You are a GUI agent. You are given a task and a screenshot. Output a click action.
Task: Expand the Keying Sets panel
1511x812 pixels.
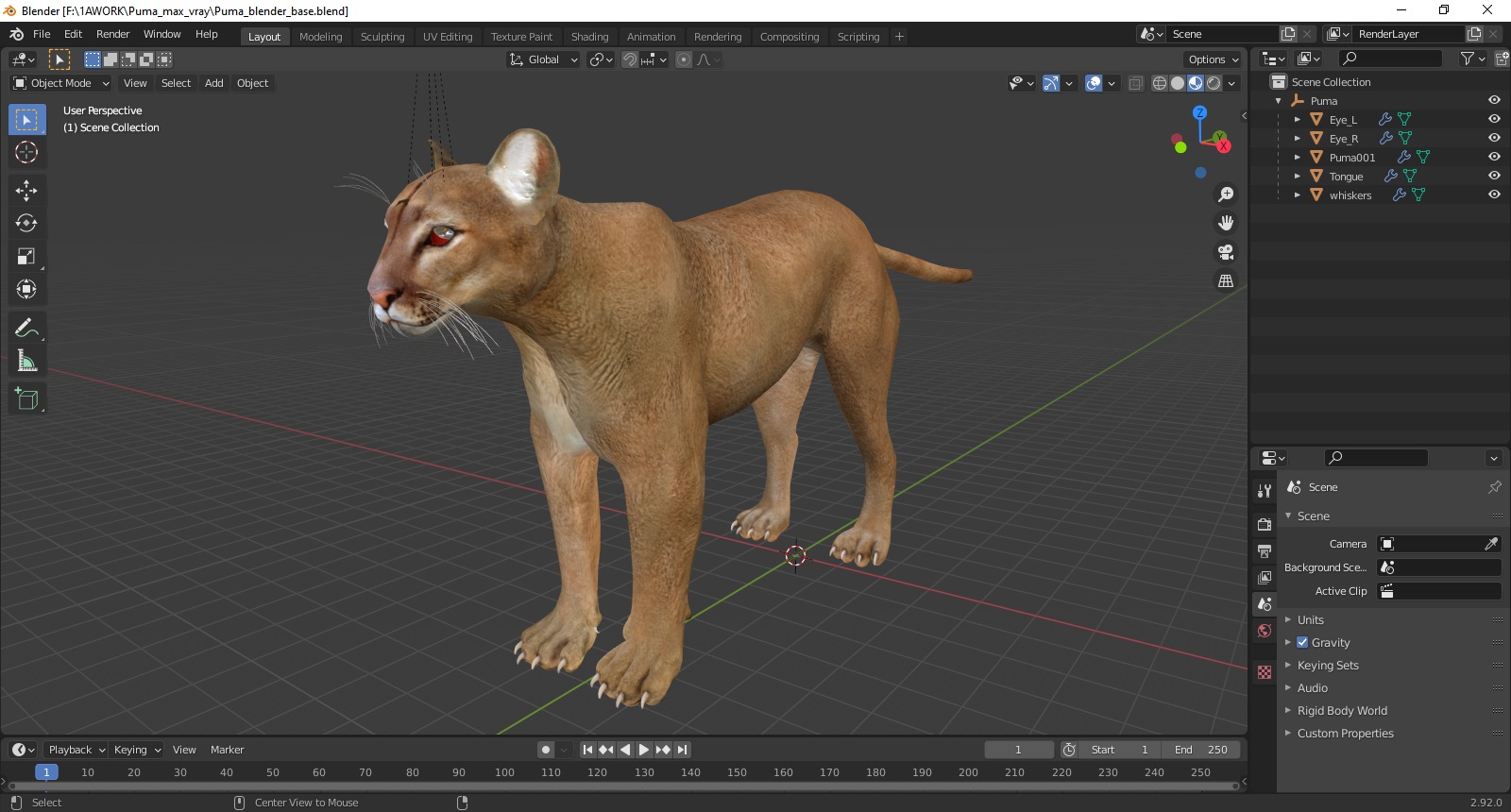[x=1328, y=665]
